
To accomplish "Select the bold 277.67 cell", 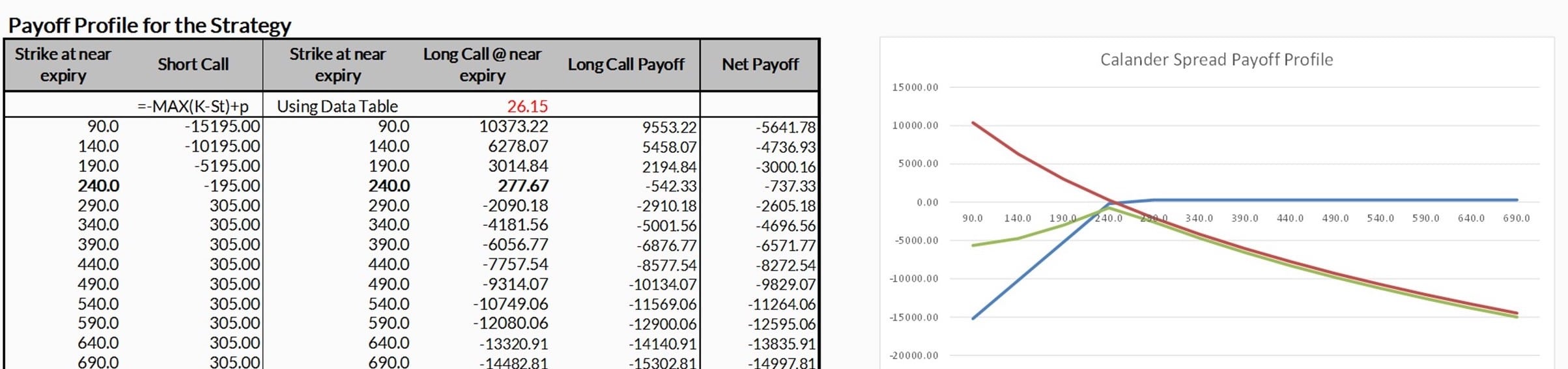I will pyautogui.click(x=523, y=186).
